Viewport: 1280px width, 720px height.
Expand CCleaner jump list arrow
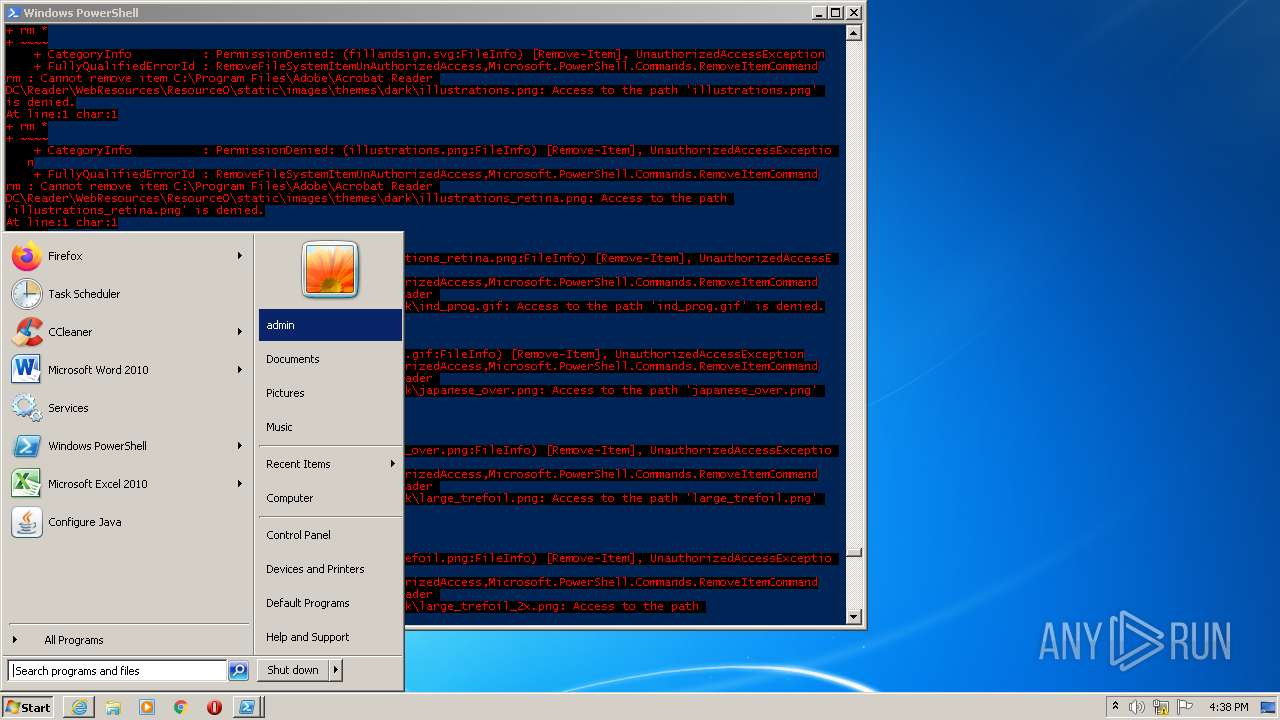240,332
